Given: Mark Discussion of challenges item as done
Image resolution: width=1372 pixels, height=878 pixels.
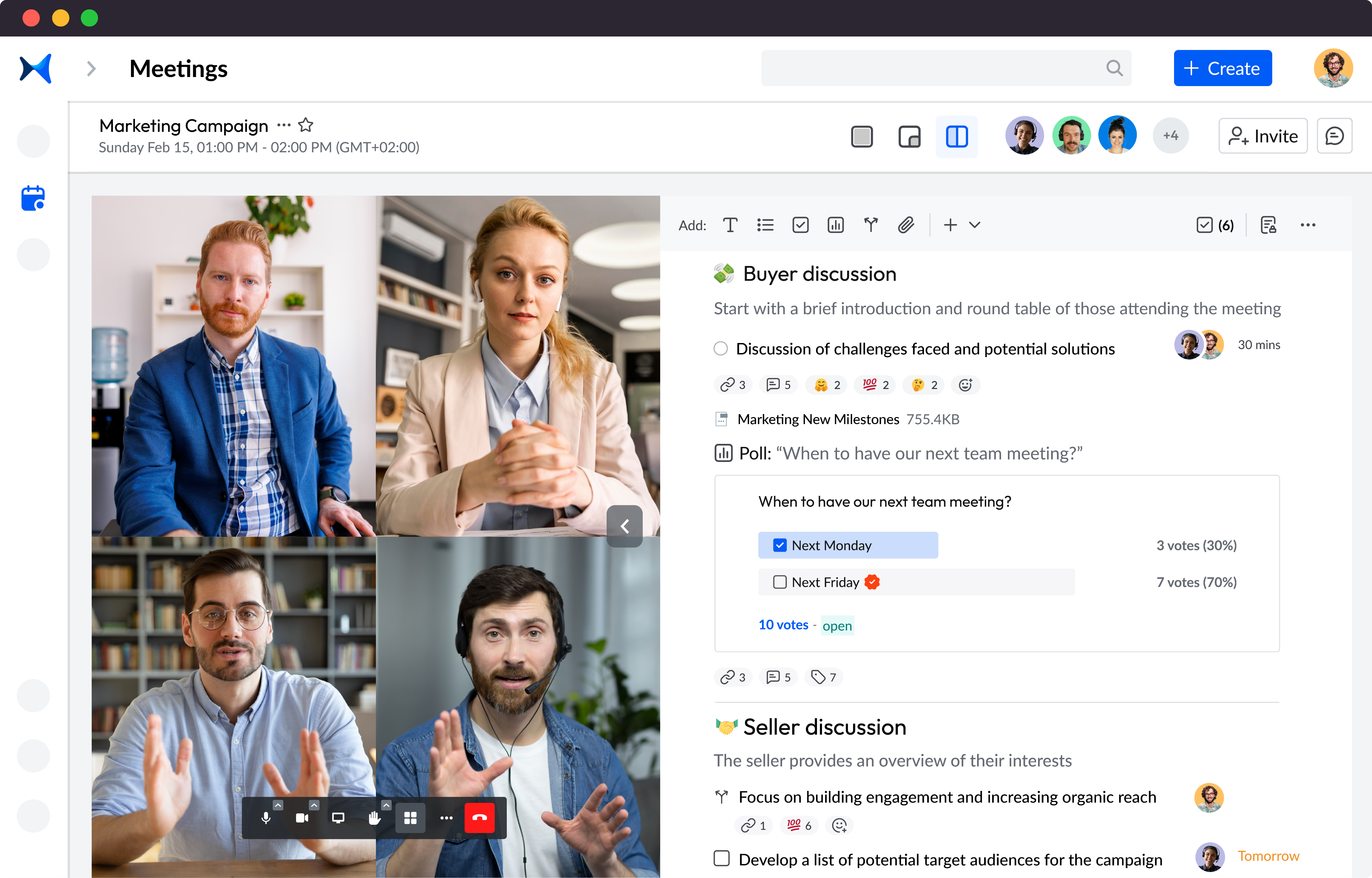Looking at the screenshot, I should pos(721,349).
